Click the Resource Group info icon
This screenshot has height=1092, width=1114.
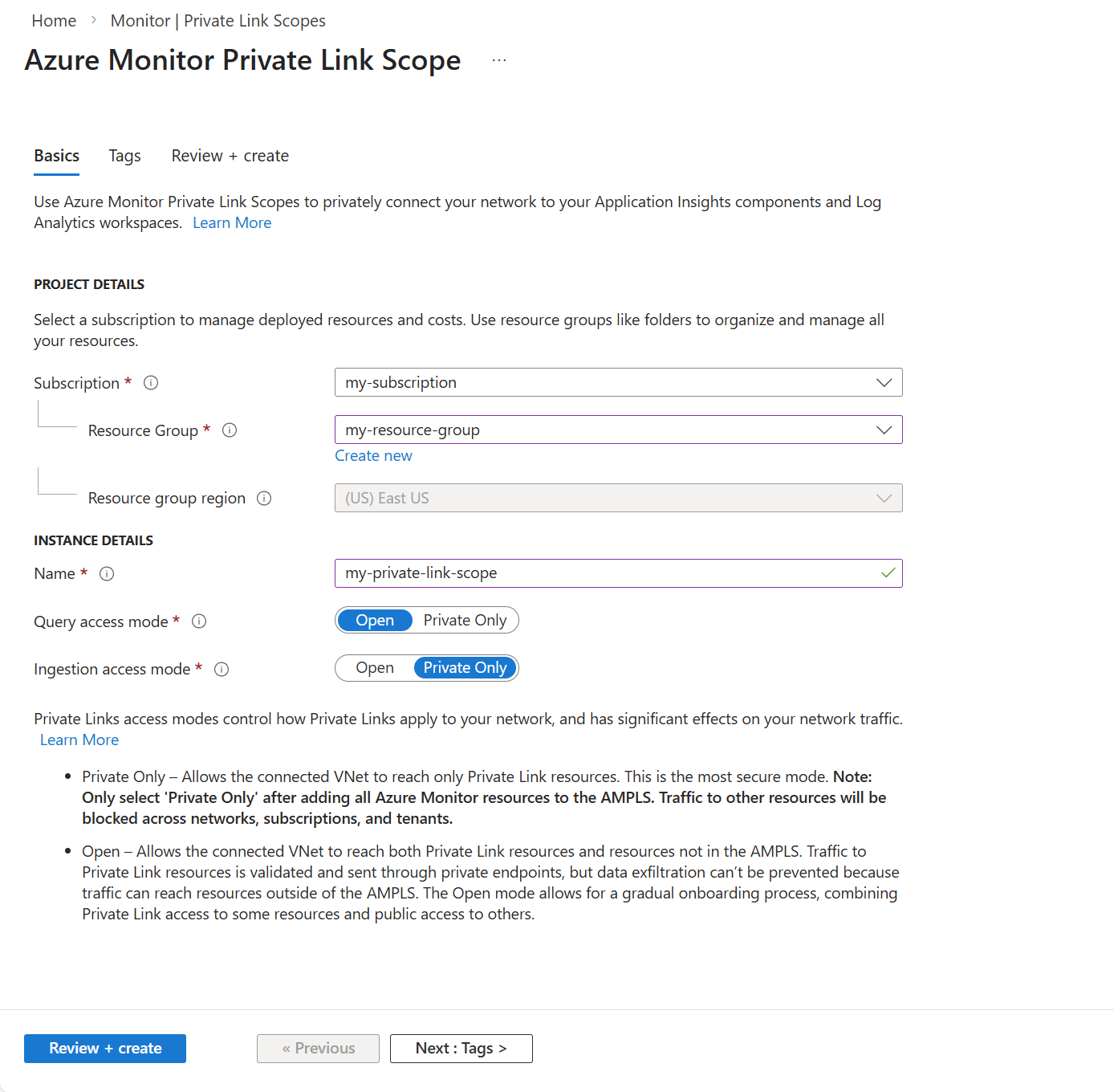tap(230, 430)
